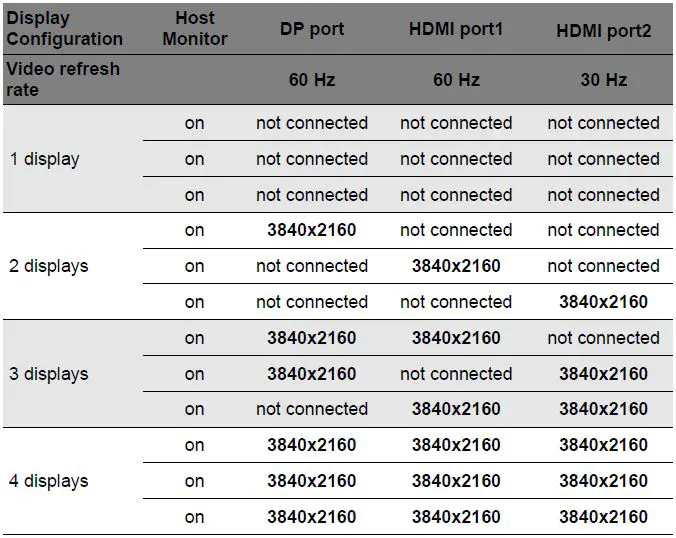Screen dimensions: 676x538
Task: Click the 60 Hz value under HDMI port1
Action: pyautogui.click(x=456, y=79)
